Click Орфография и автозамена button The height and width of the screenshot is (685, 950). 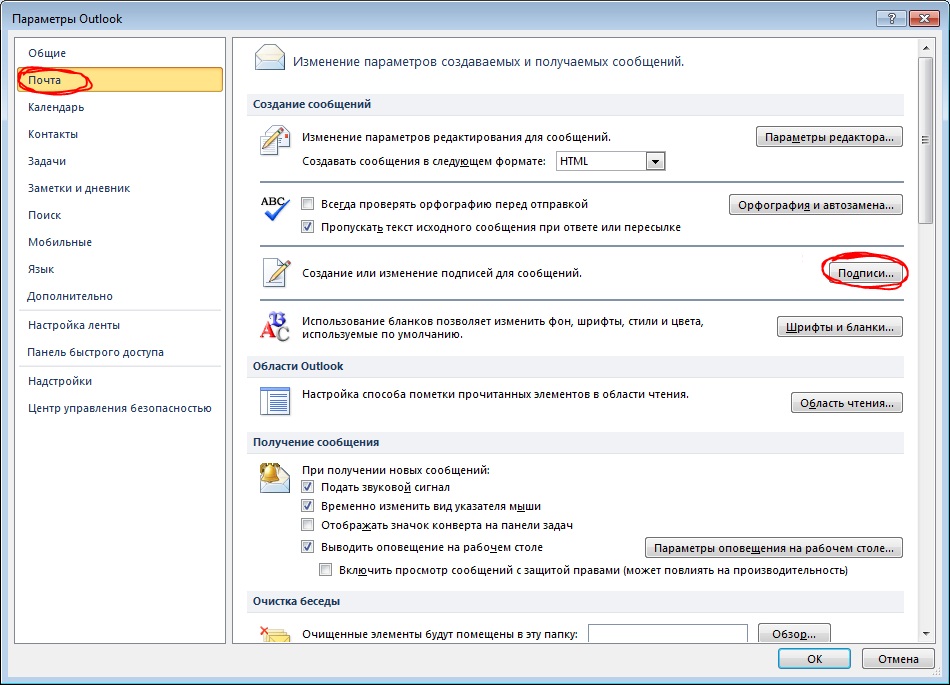pos(815,205)
